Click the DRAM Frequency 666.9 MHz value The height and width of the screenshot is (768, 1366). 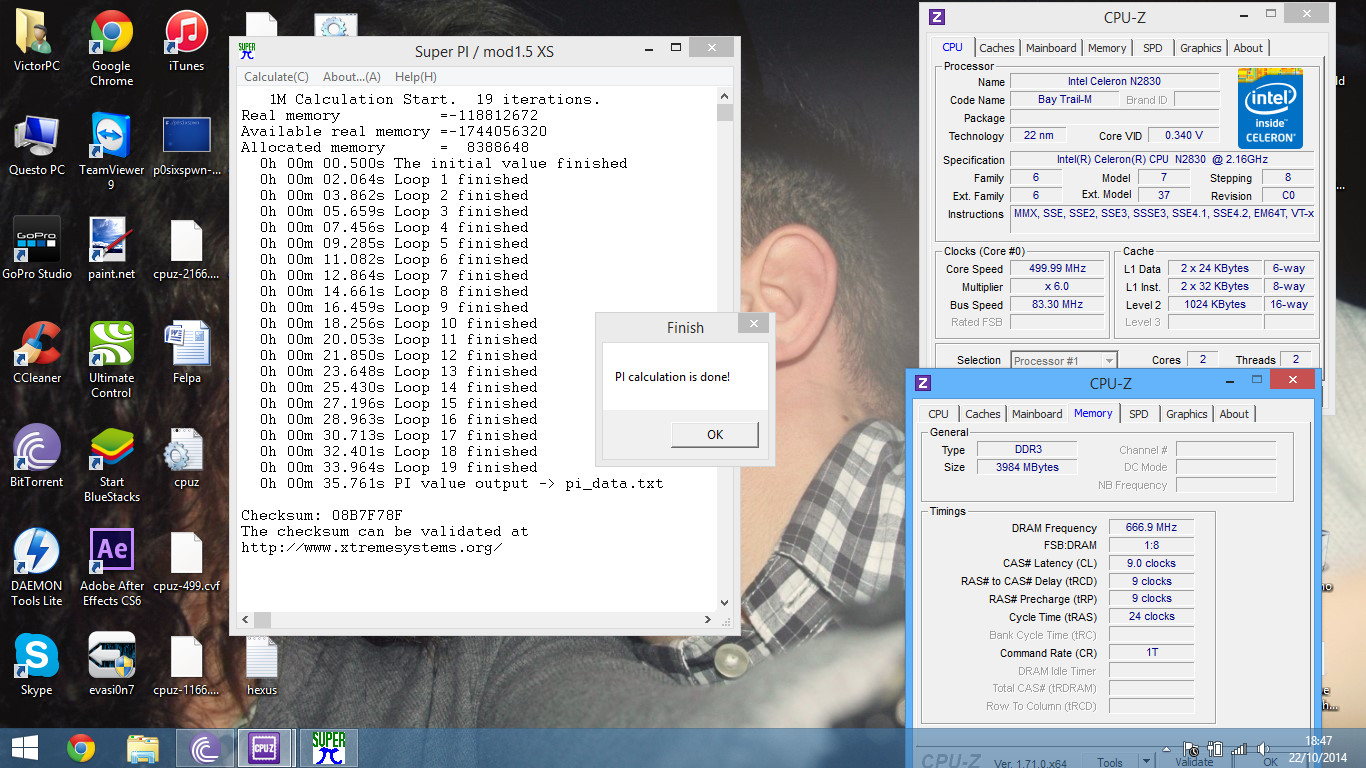tap(1151, 528)
